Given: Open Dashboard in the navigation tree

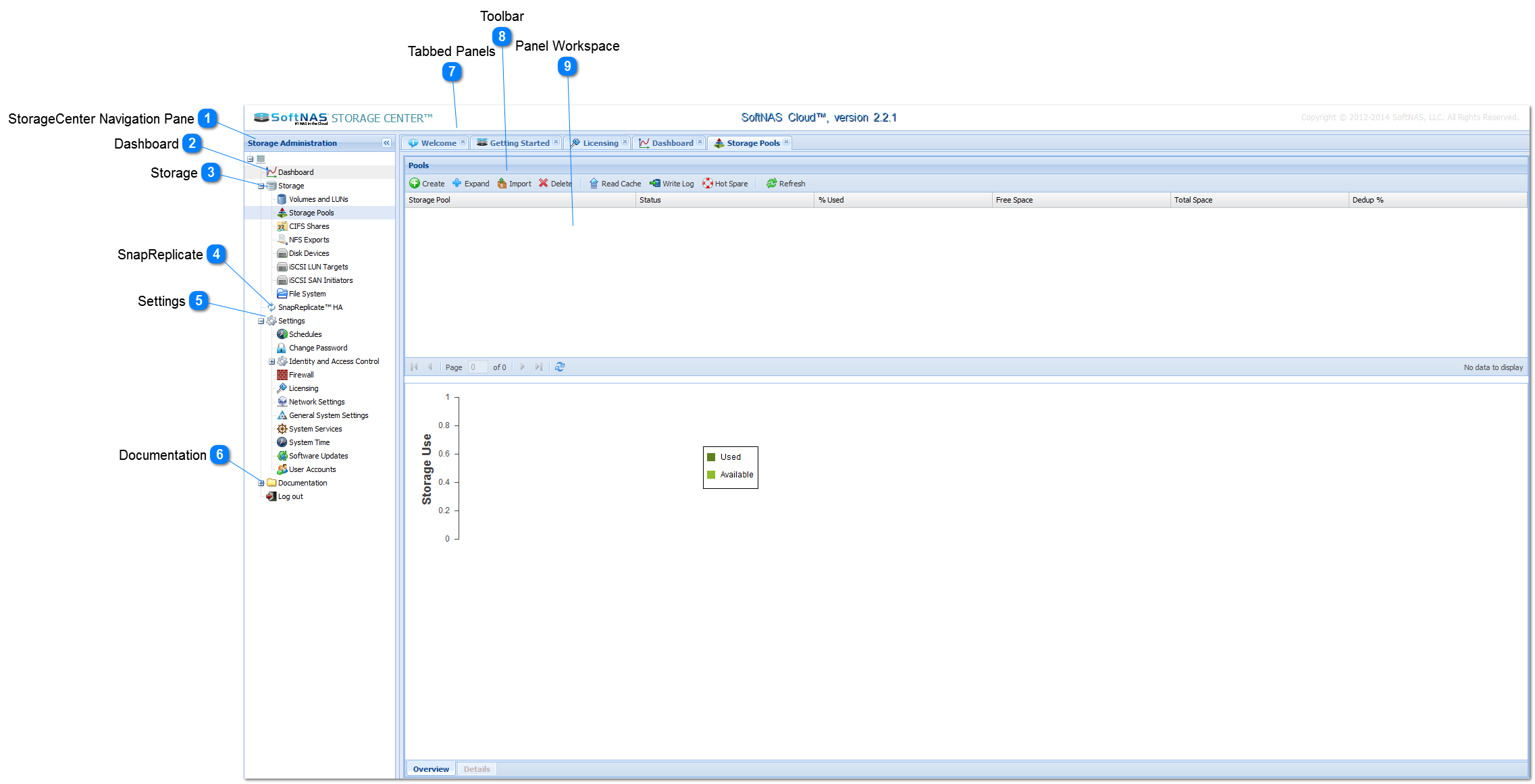Looking at the screenshot, I should point(296,172).
